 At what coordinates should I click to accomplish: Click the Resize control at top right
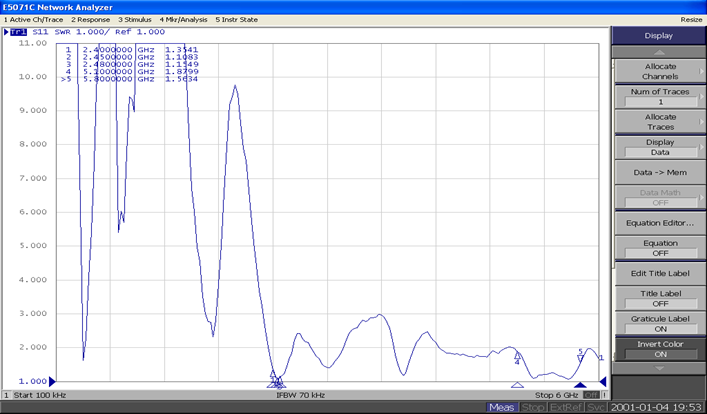click(x=690, y=19)
